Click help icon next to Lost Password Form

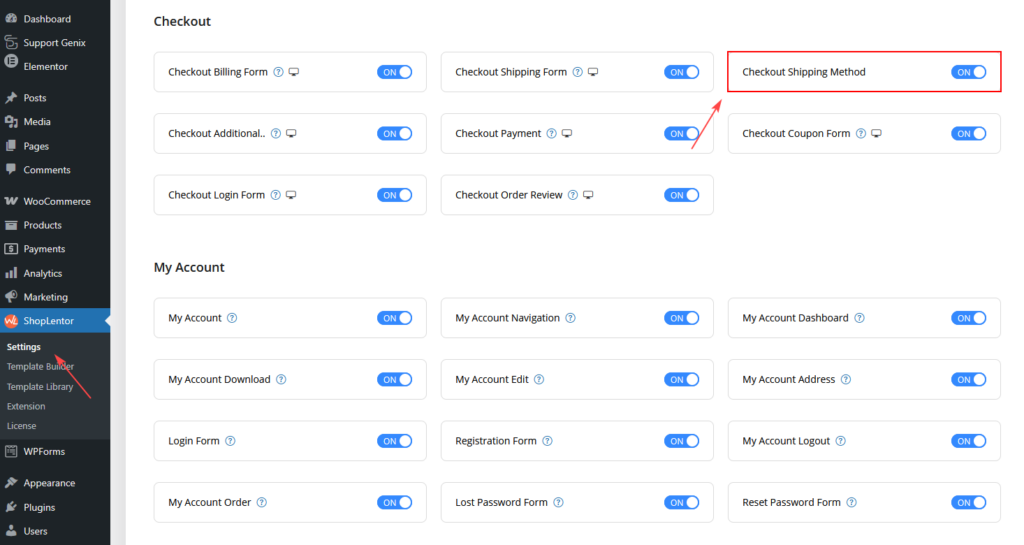[558, 503]
